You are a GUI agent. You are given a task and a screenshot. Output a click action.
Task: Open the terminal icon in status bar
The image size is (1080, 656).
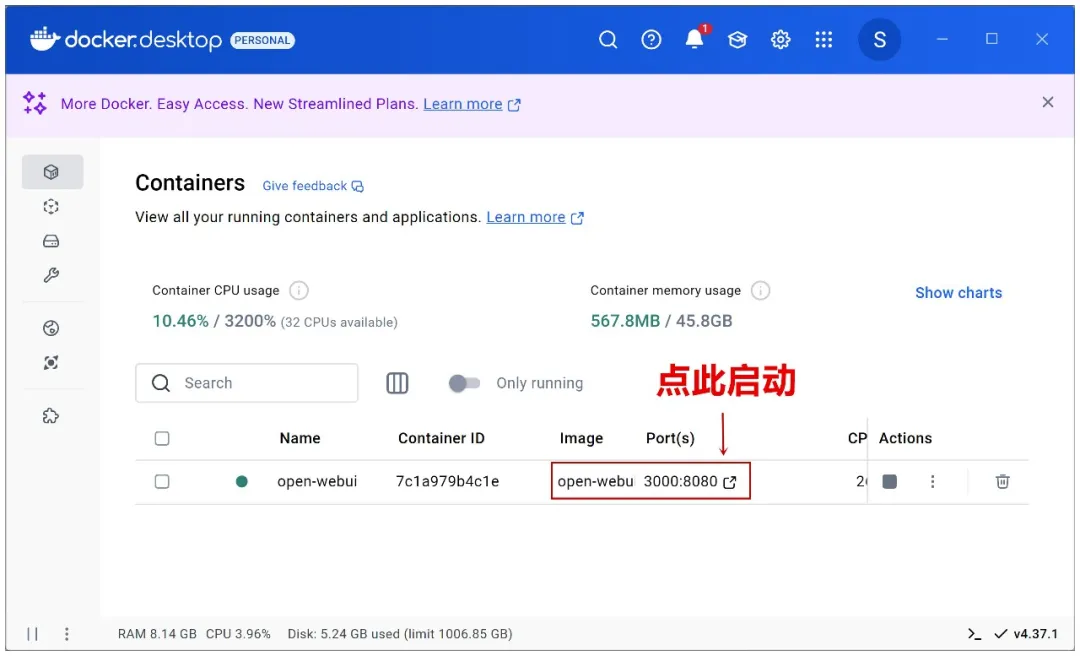[974, 634]
